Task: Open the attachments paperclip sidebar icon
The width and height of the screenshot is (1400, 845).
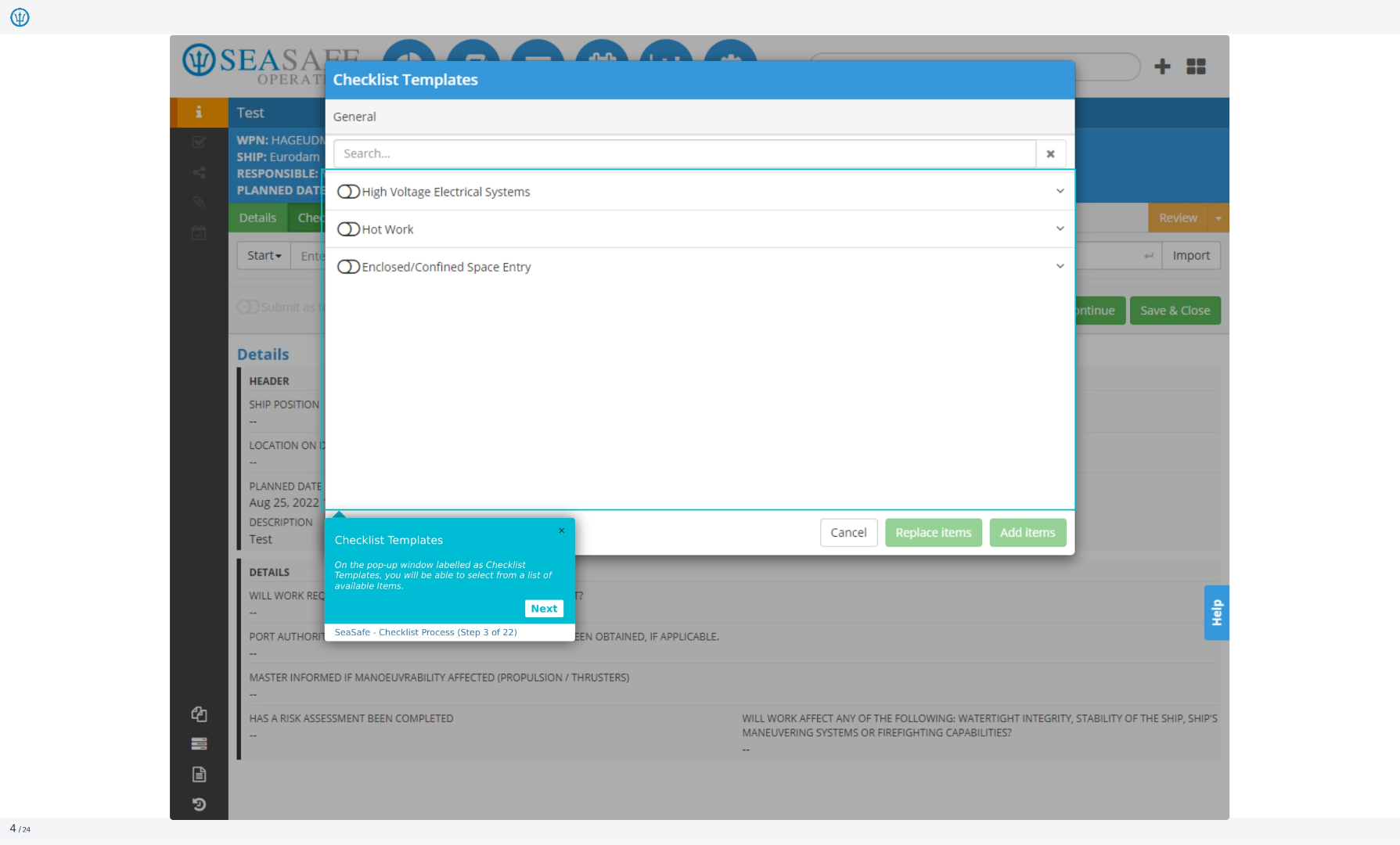Action: (x=199, y=203)
